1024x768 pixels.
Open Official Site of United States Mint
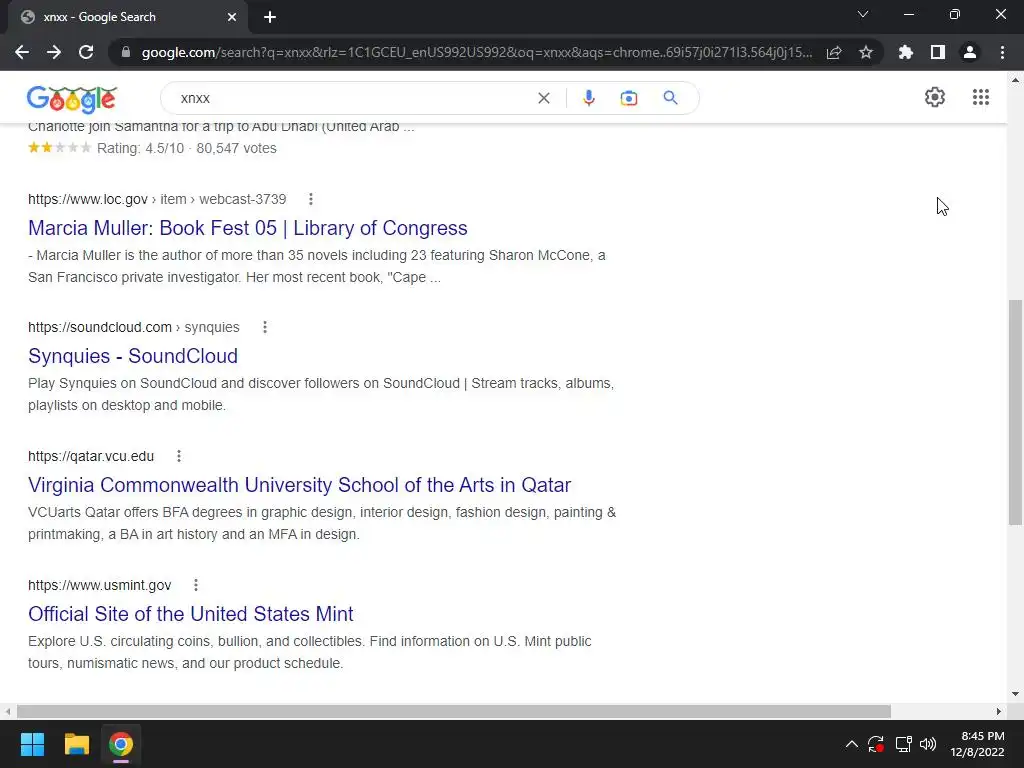[191, 614]
